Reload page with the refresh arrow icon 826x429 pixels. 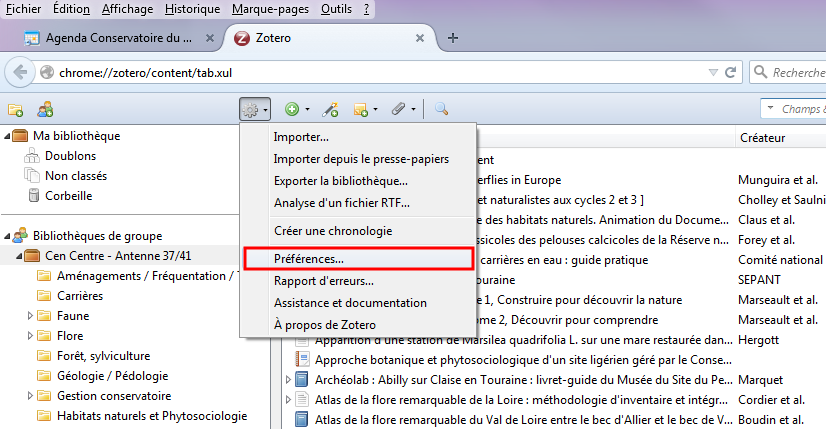coord(731,73)
